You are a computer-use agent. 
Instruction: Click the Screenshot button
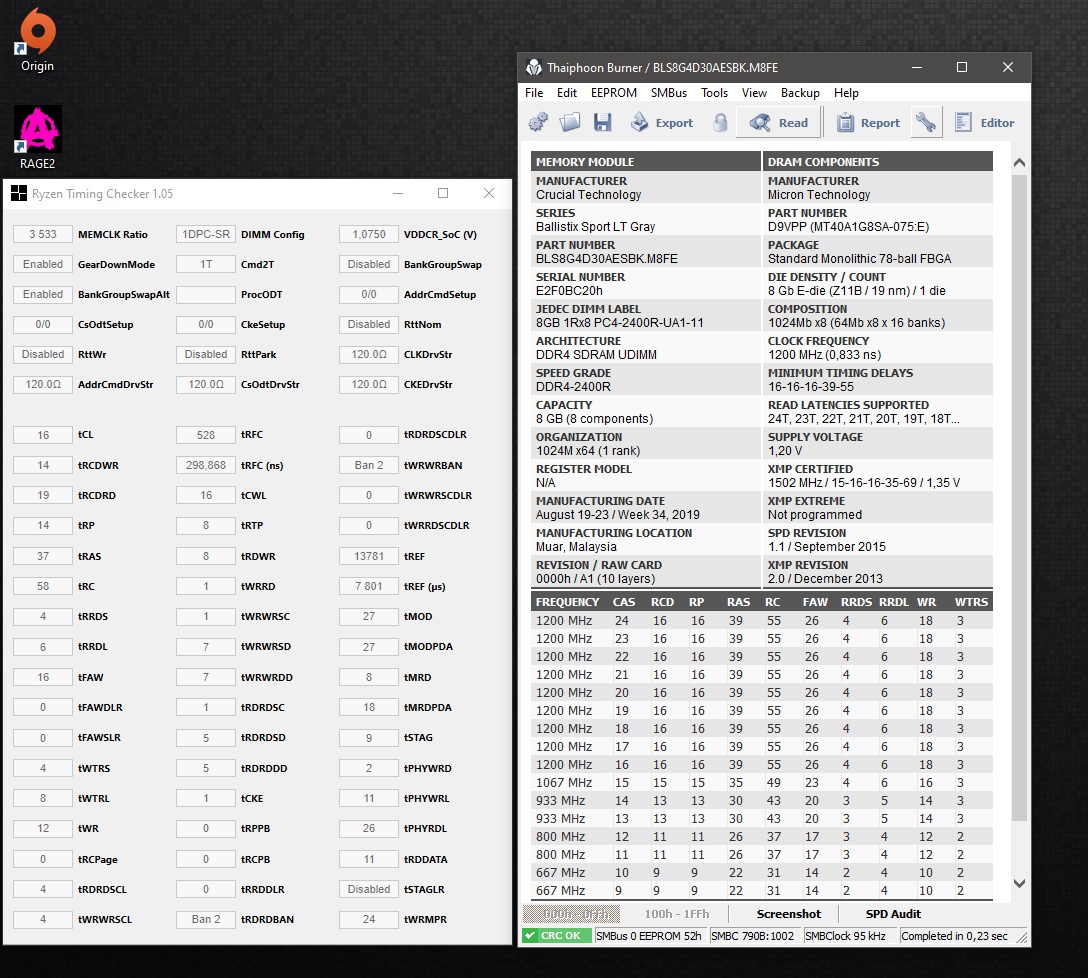point(788,914)
